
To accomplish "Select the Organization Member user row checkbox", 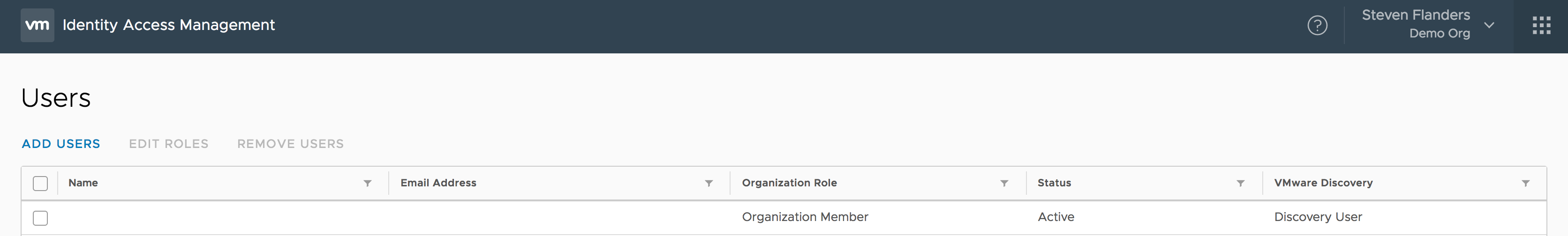I will (40, 218).
